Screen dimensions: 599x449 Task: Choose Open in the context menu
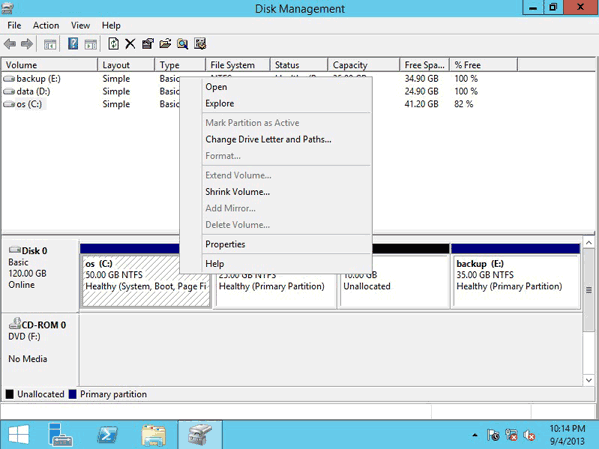(x=276, y=87)
